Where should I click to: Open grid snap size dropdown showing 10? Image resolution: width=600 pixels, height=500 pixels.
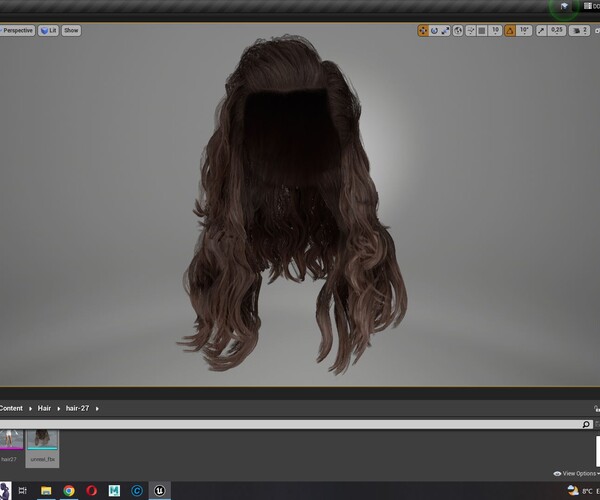coord(495,31)
